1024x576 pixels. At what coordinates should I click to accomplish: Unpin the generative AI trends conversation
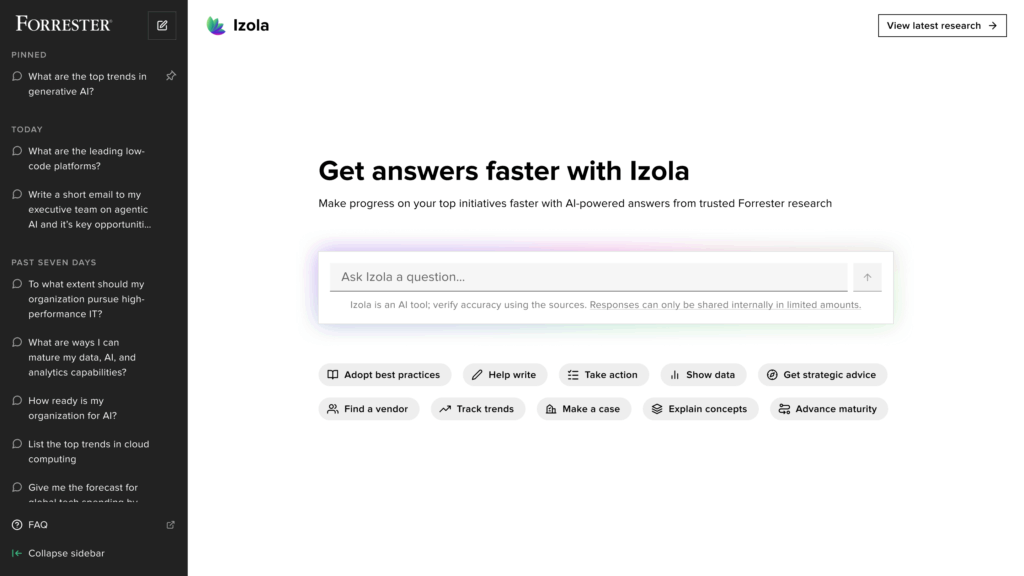point(171,76)
